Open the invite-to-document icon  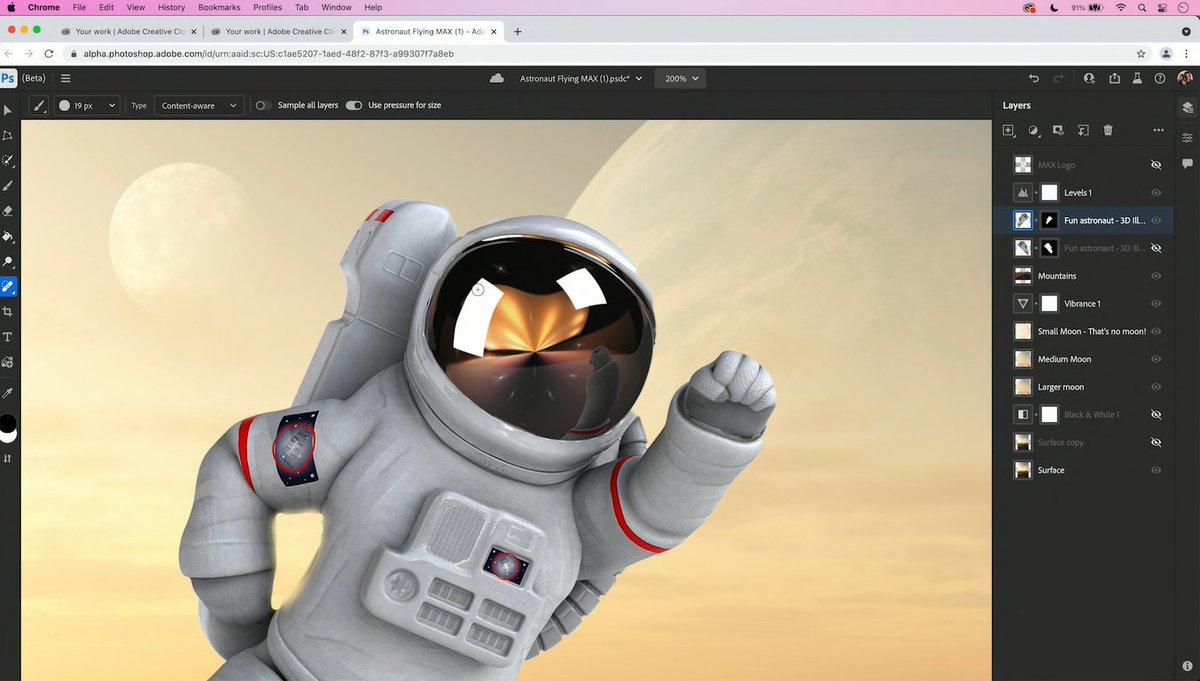click(x=1088, y=78)
